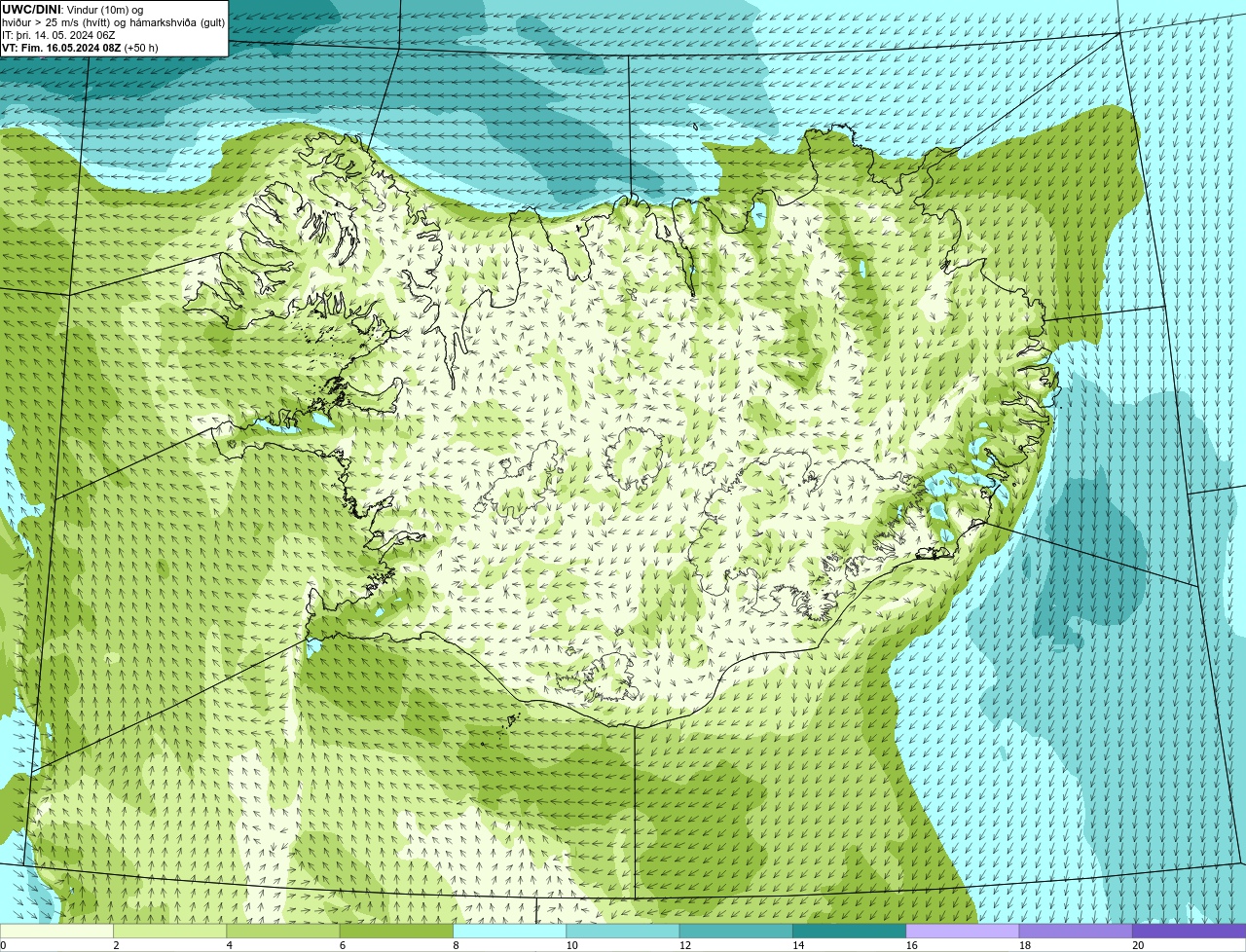
Task: Click the legend scale label '0'
Action: point(3,945)
